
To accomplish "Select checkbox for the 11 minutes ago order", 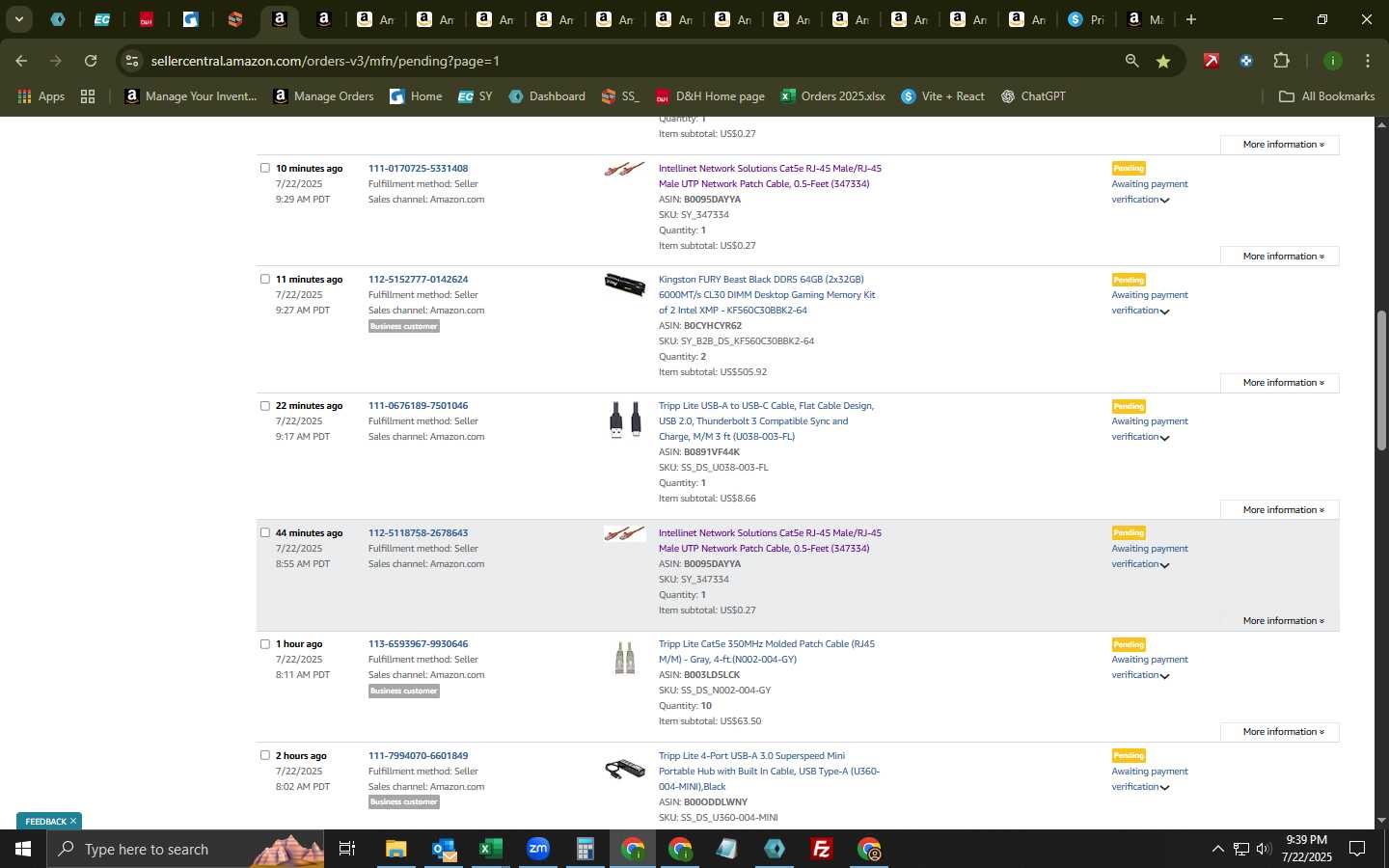I will pyautogui.click(x=265, y=279).
